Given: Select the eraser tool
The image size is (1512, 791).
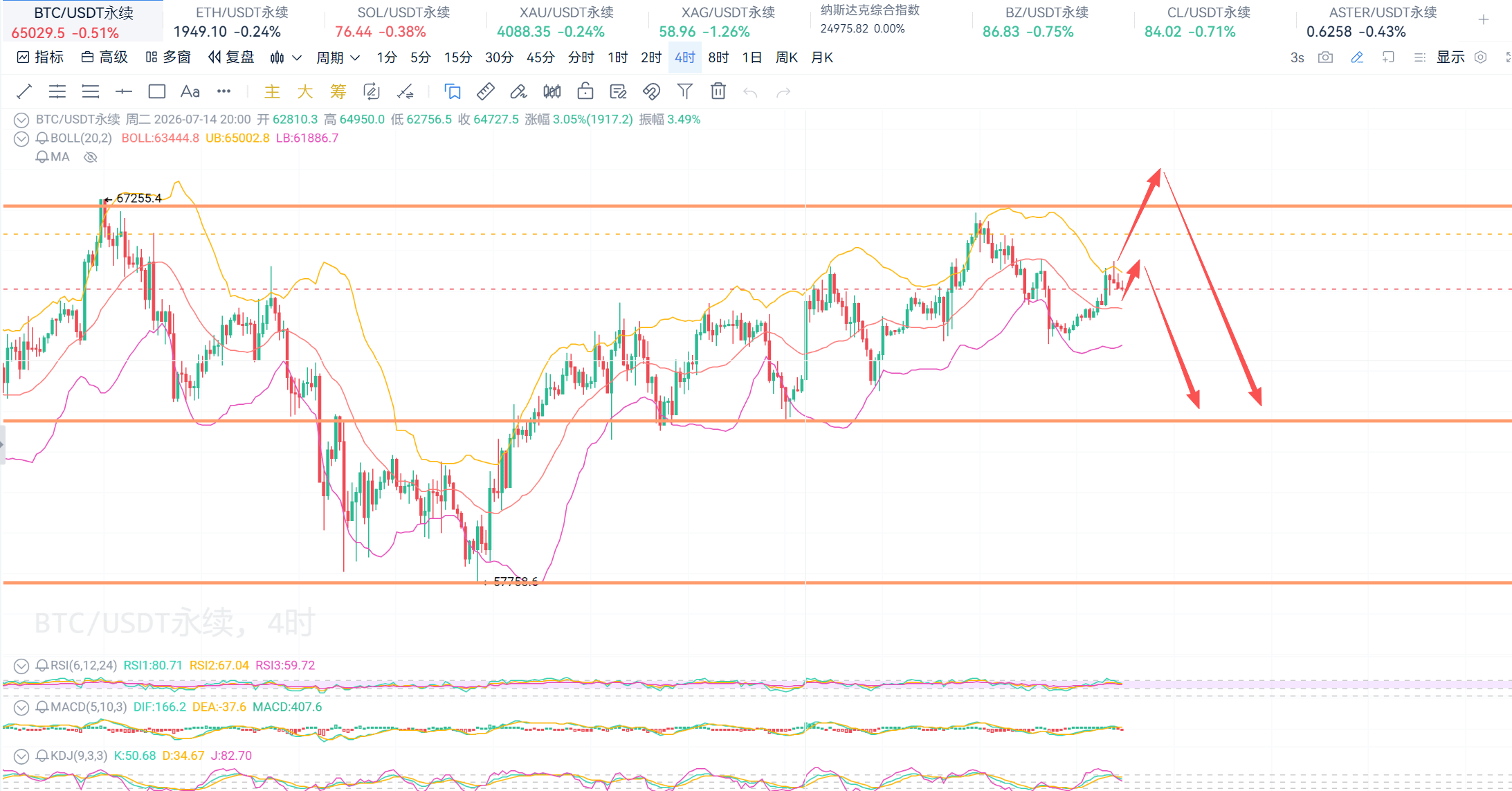Looking at the screenshot, I should point(519,91).
